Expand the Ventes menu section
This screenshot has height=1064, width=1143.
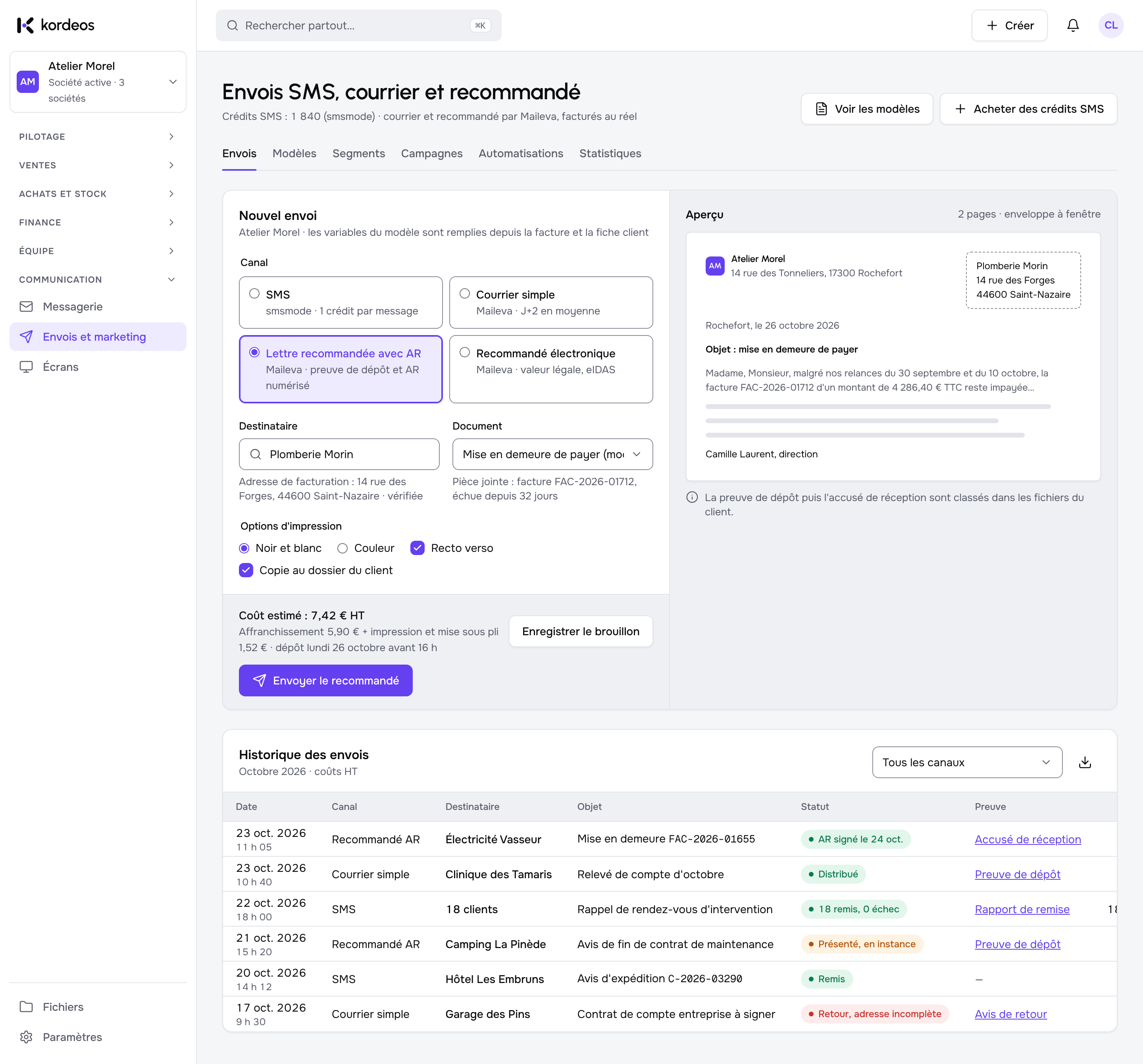click(98, 165)
